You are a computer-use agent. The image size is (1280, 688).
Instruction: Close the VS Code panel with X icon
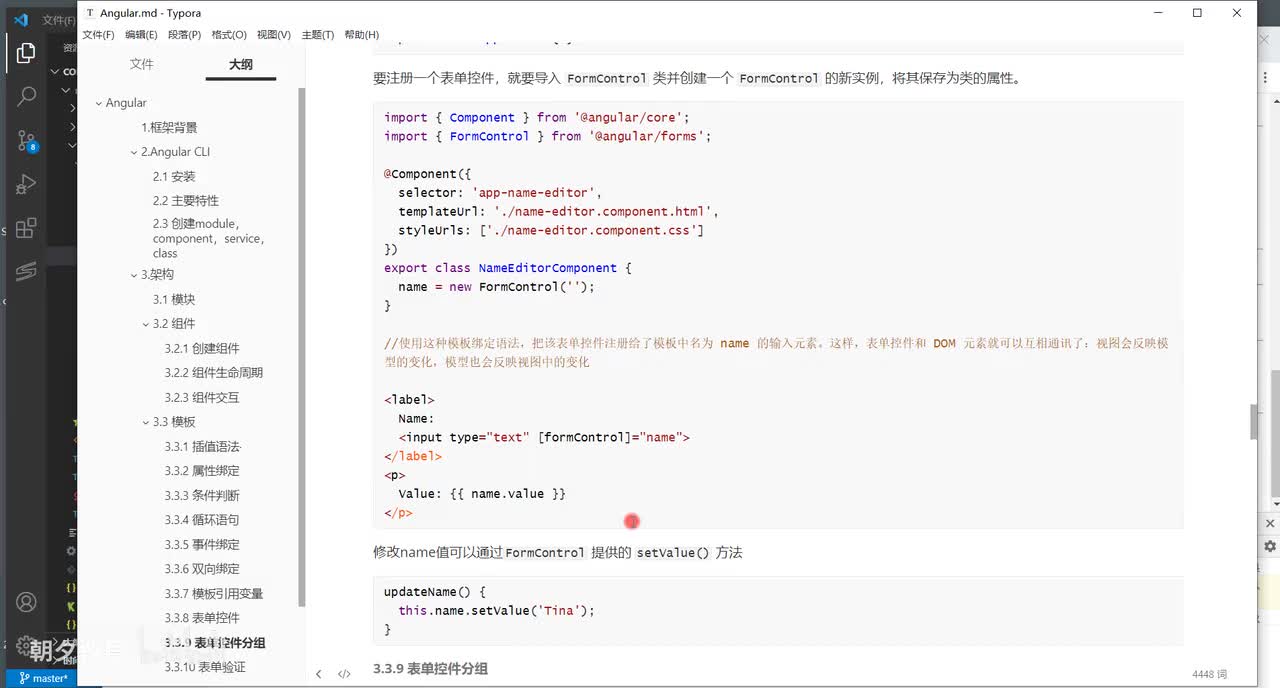[x=1270, y=523]
